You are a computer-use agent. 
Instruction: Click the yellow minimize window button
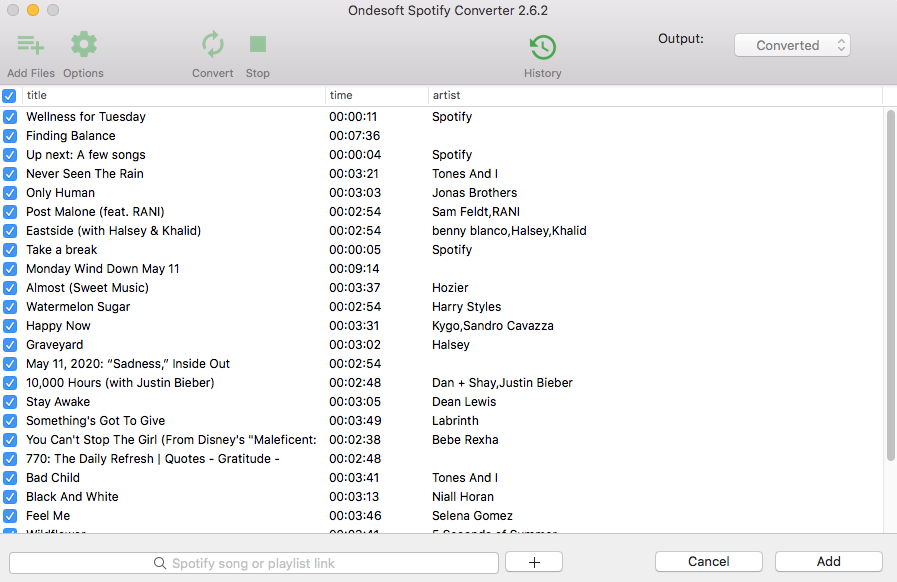tap(33, 10)
